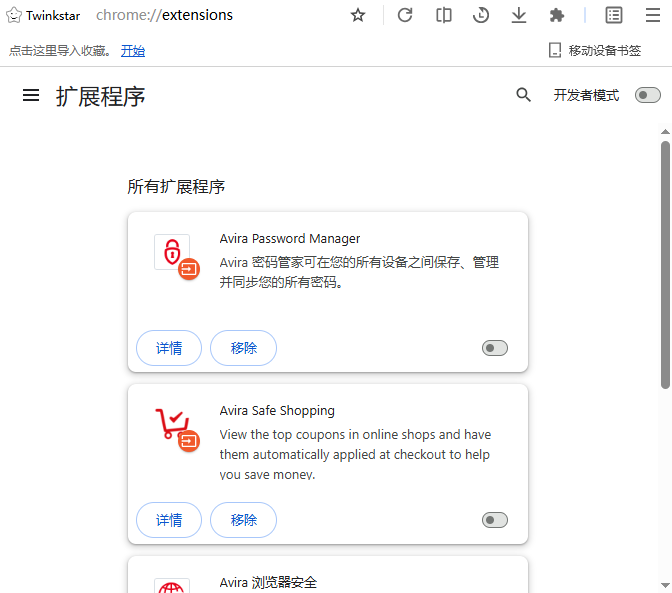Image resolution: width=672 pixels, height=593 pixels.
Task: Click the Avira Safe Shopping title text
Action: click(277, 410)
